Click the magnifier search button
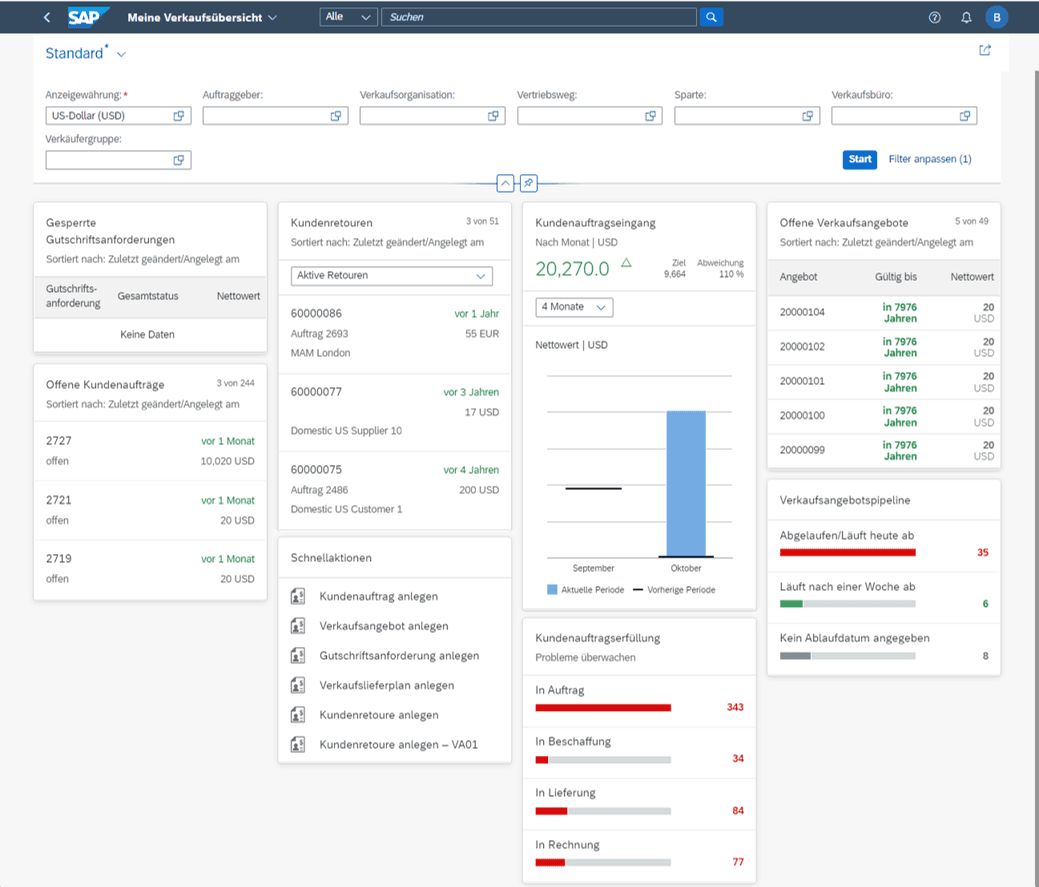The width and height of the screenshot is (1039, 887). click(x=711, y=17)
